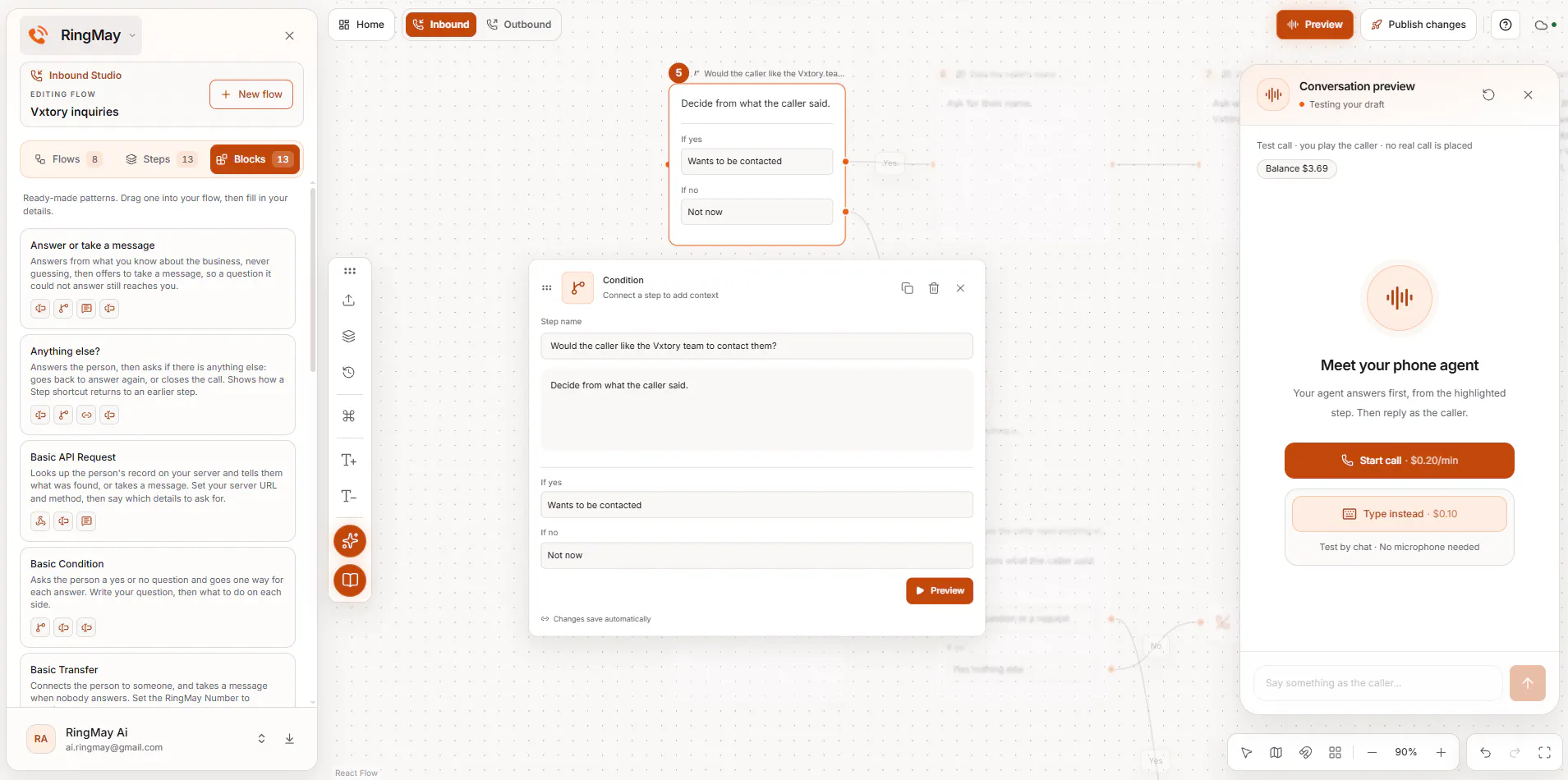Expand the RingMay Ai account switcher
This screenshot has height=780, width=1568.
[x=262, y=739]
